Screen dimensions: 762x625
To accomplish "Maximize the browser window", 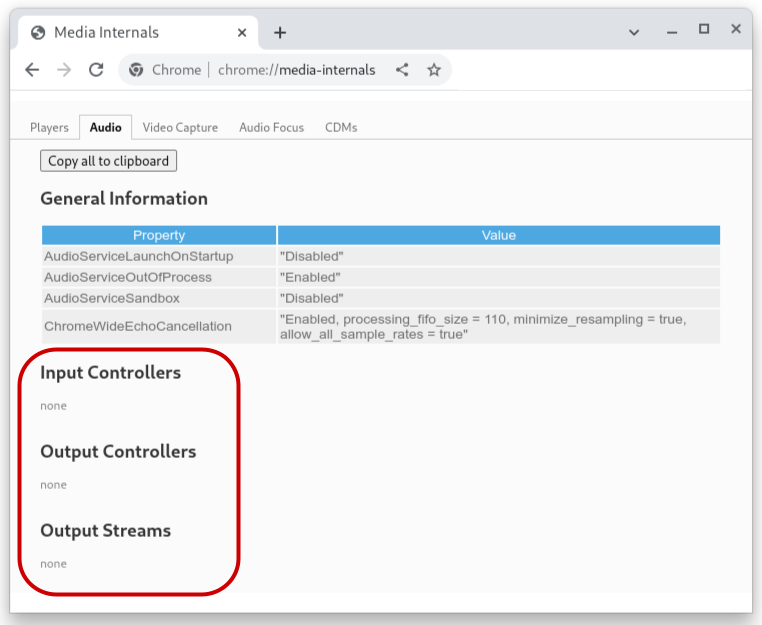I will tap(704, 30).
